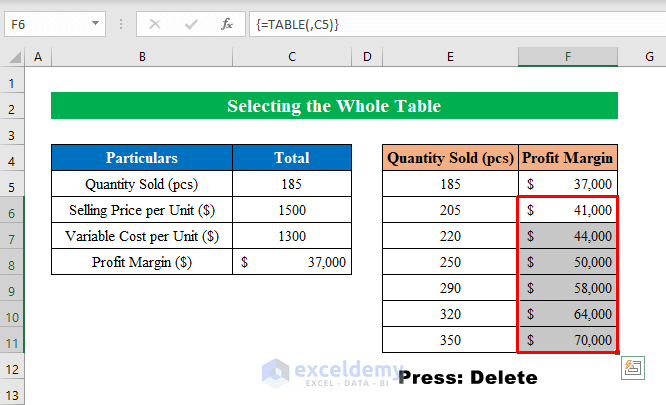Click the blue Particulars header cell
This screenshot has height=405, width=666.
coord(142,158)
